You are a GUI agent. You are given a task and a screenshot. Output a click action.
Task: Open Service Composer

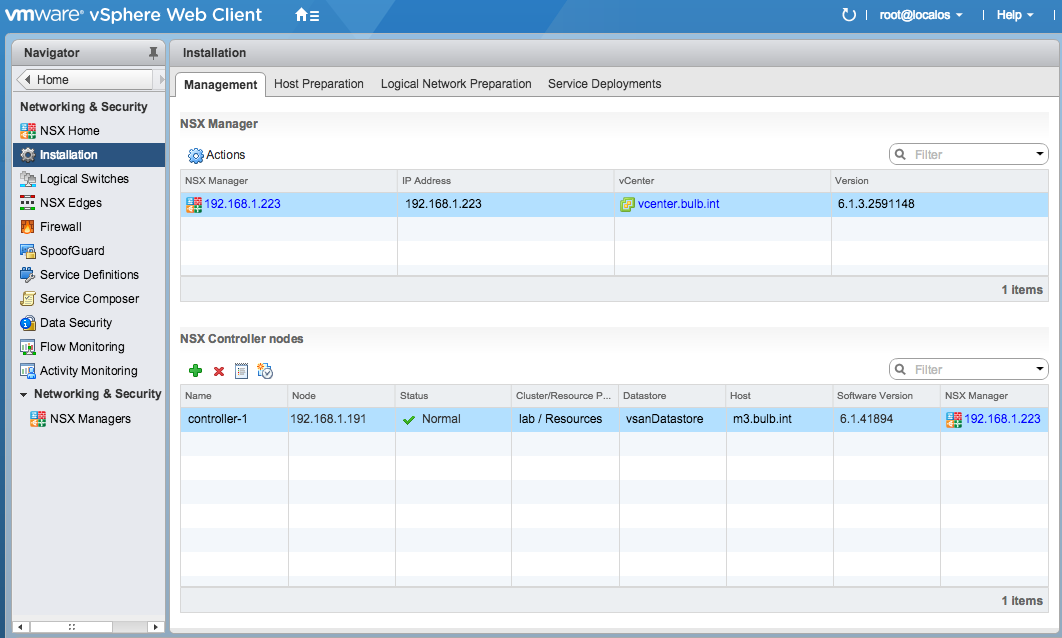coord(89,299)
